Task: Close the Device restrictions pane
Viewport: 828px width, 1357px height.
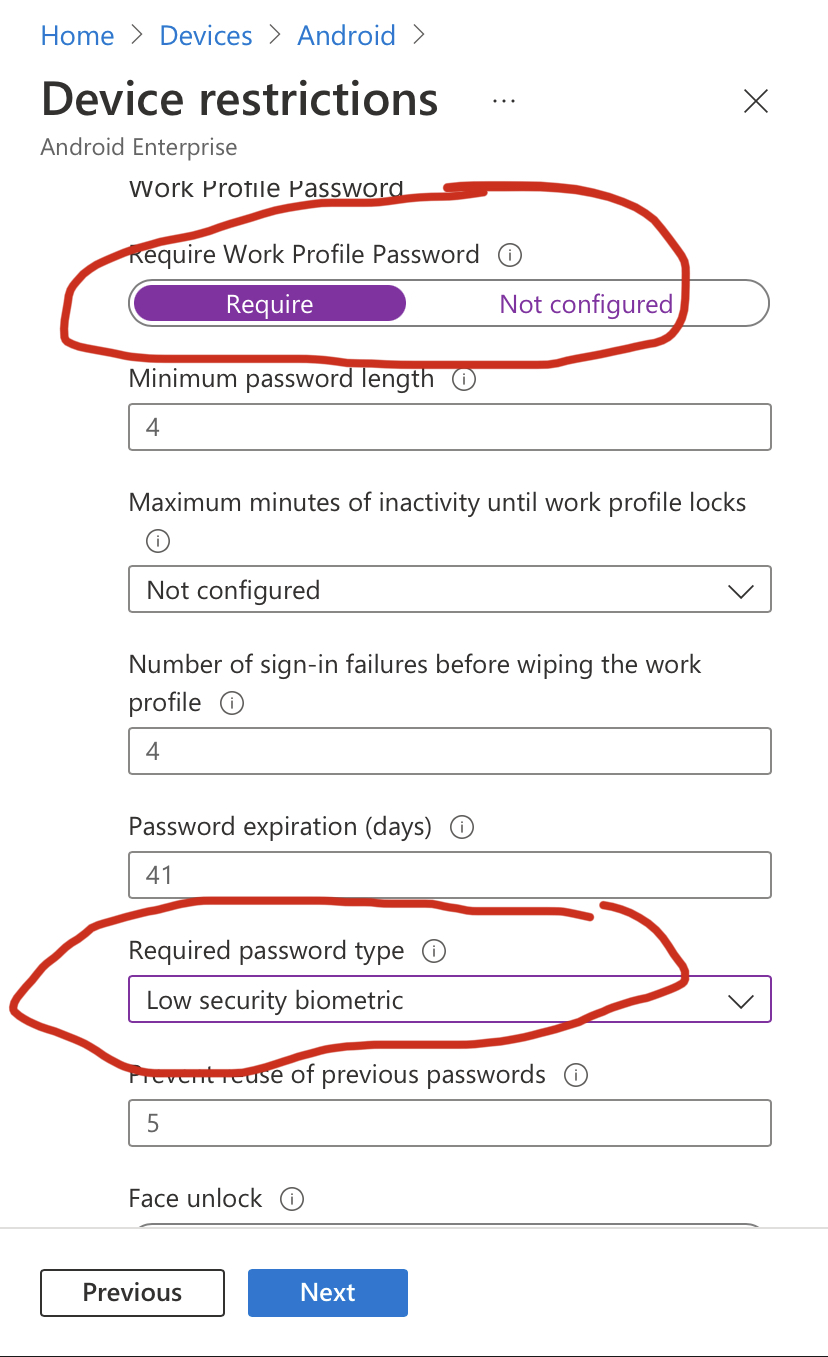Action: (x=755, y=101)
